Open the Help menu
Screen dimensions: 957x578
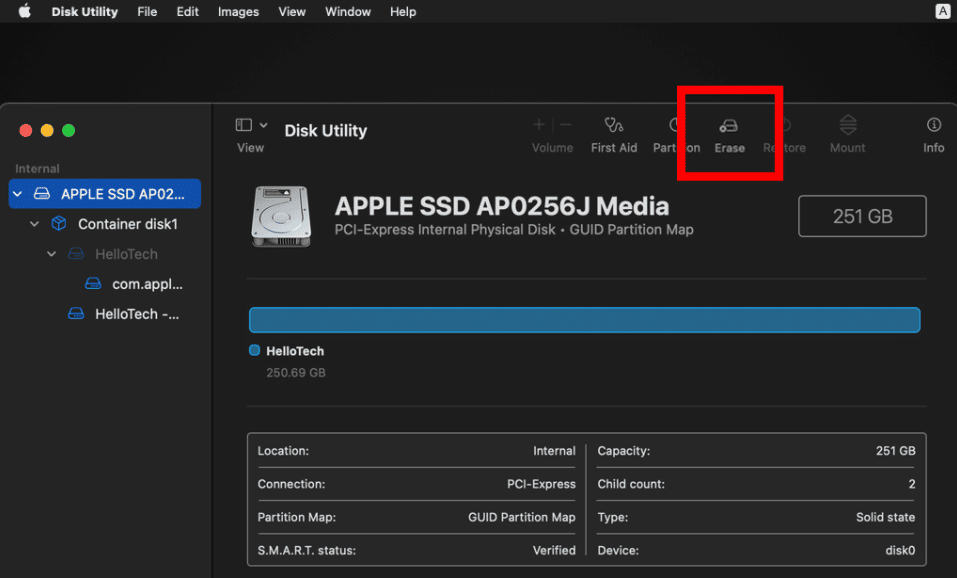tap(403, 12)
